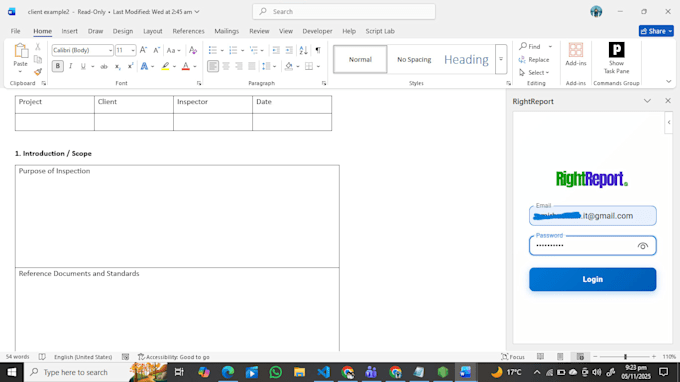This screenshot has width=680, height=382.
Task: Open File Explorer from taskbar
Action: click(299, 372)
